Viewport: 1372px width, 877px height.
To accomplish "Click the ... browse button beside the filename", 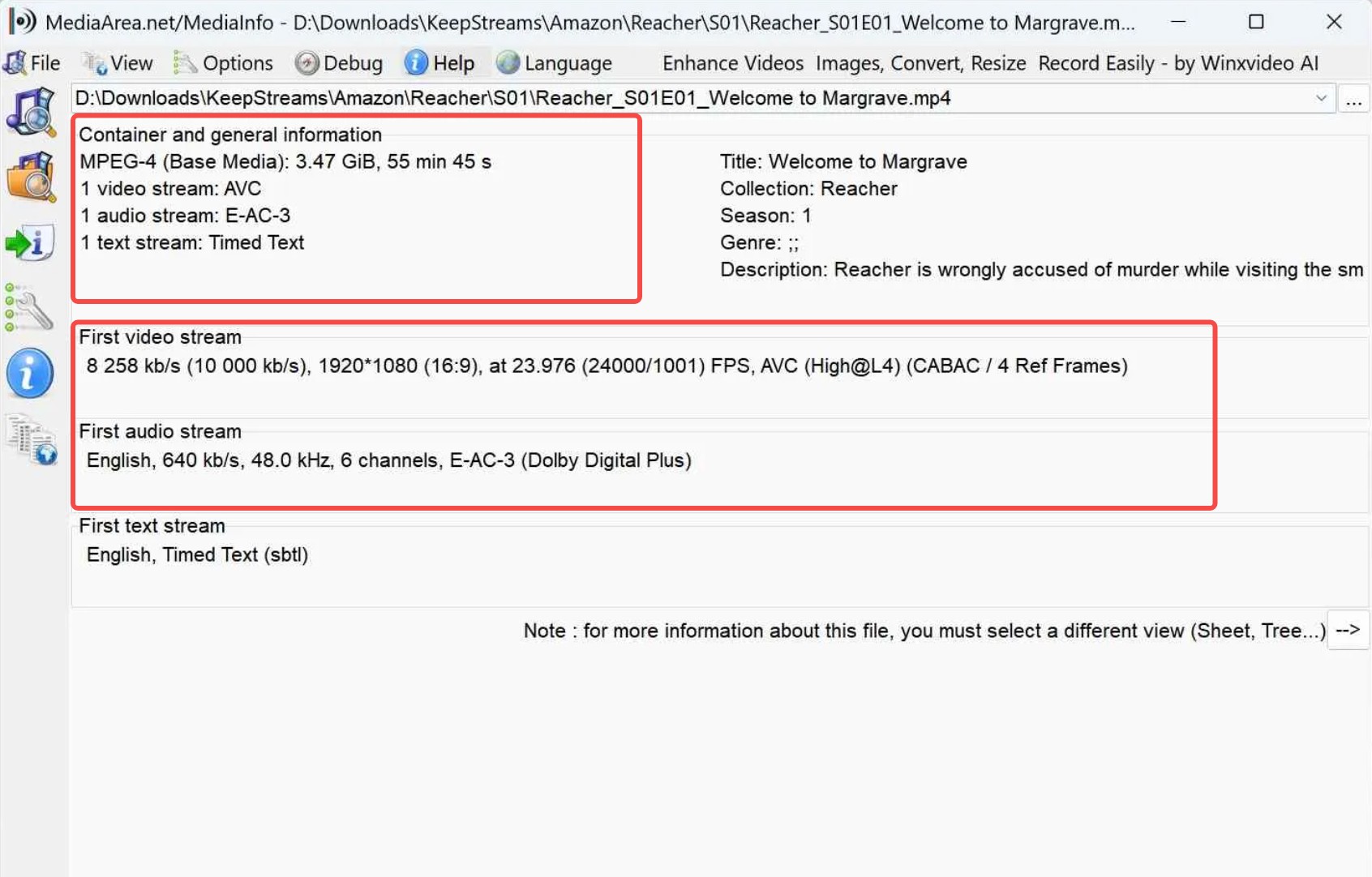I will tap(1354, 98).
